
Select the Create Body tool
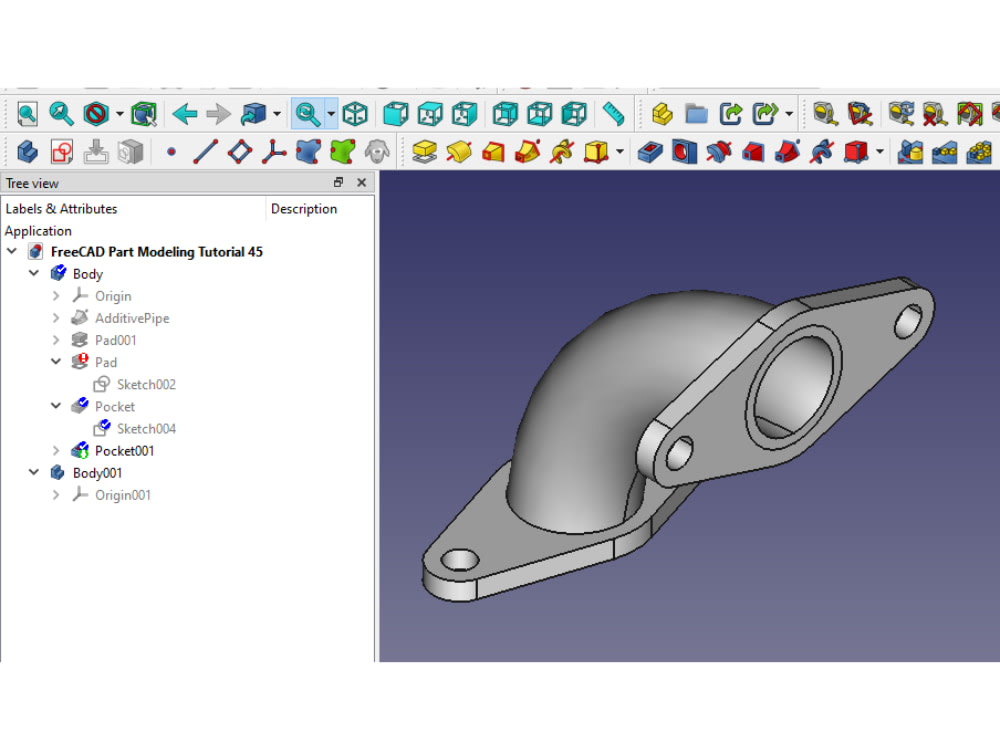[x=25, y=152]
